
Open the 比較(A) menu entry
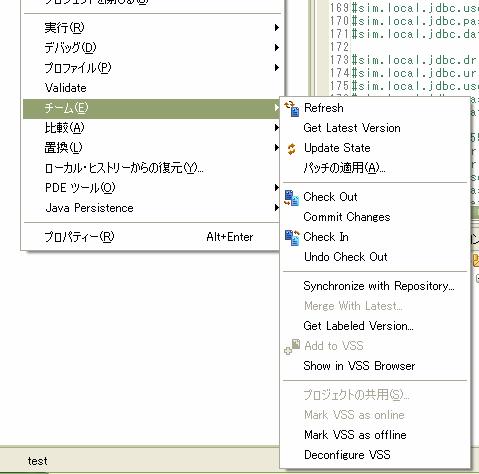point(152,128)
